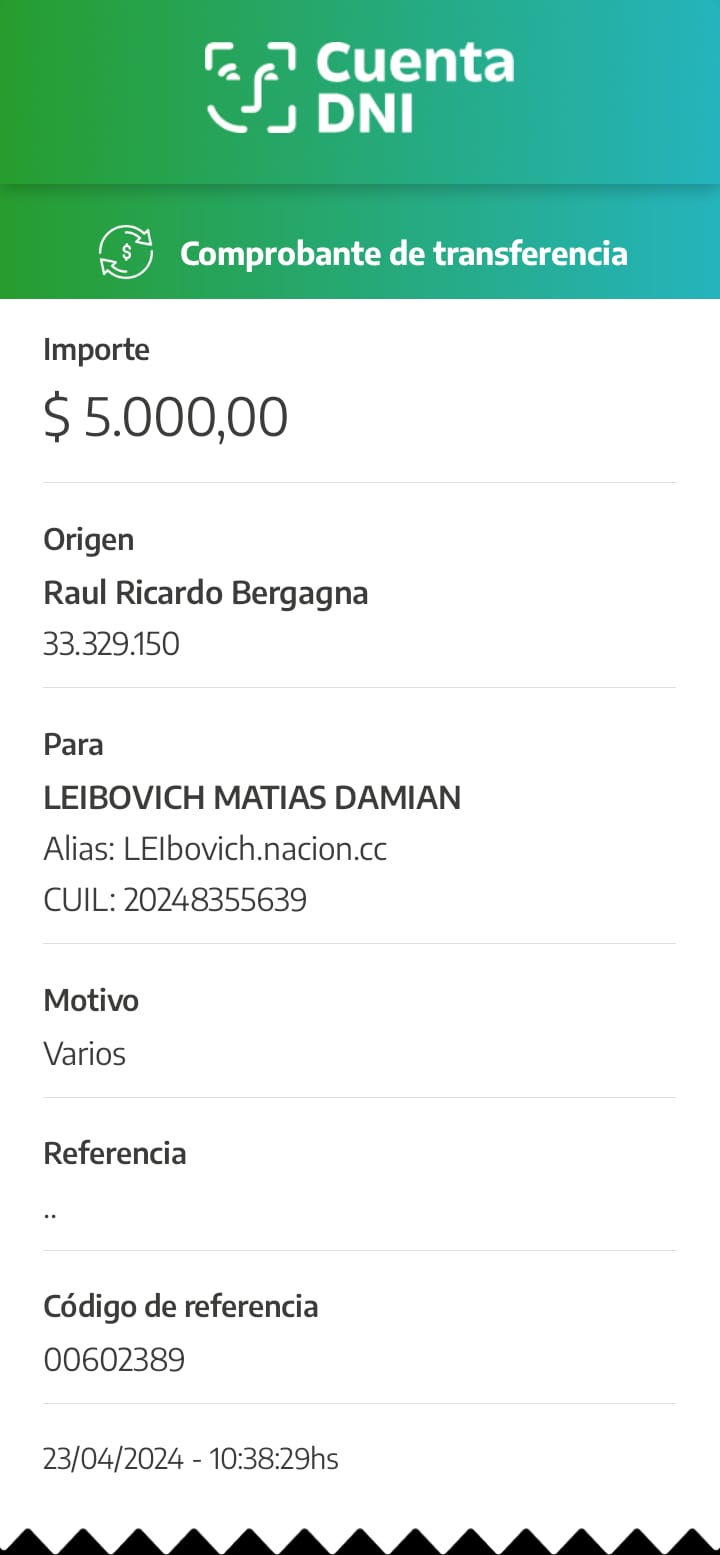This screenshot has height=1555, width=720.
Task: Select the $ 5.000,00 amount
Action: pos(166,417)
